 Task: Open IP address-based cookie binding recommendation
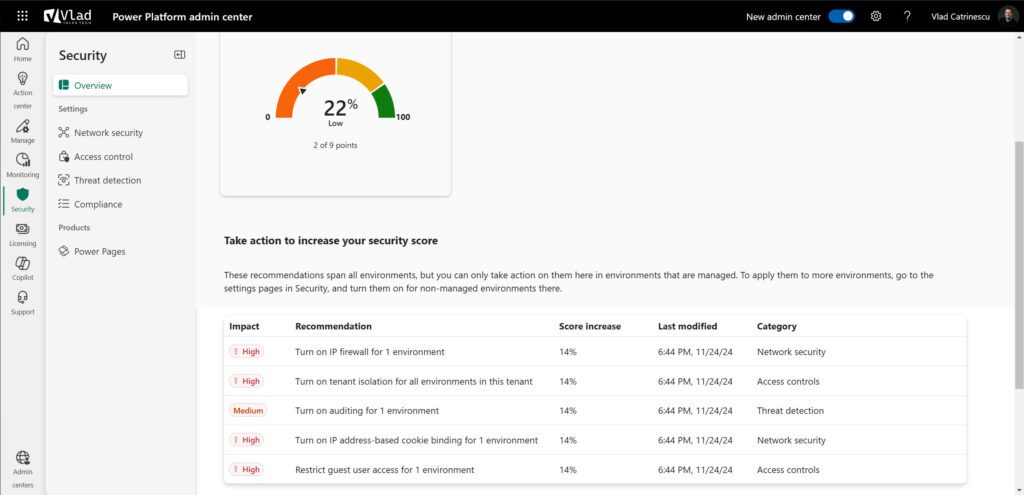point(417,440)
